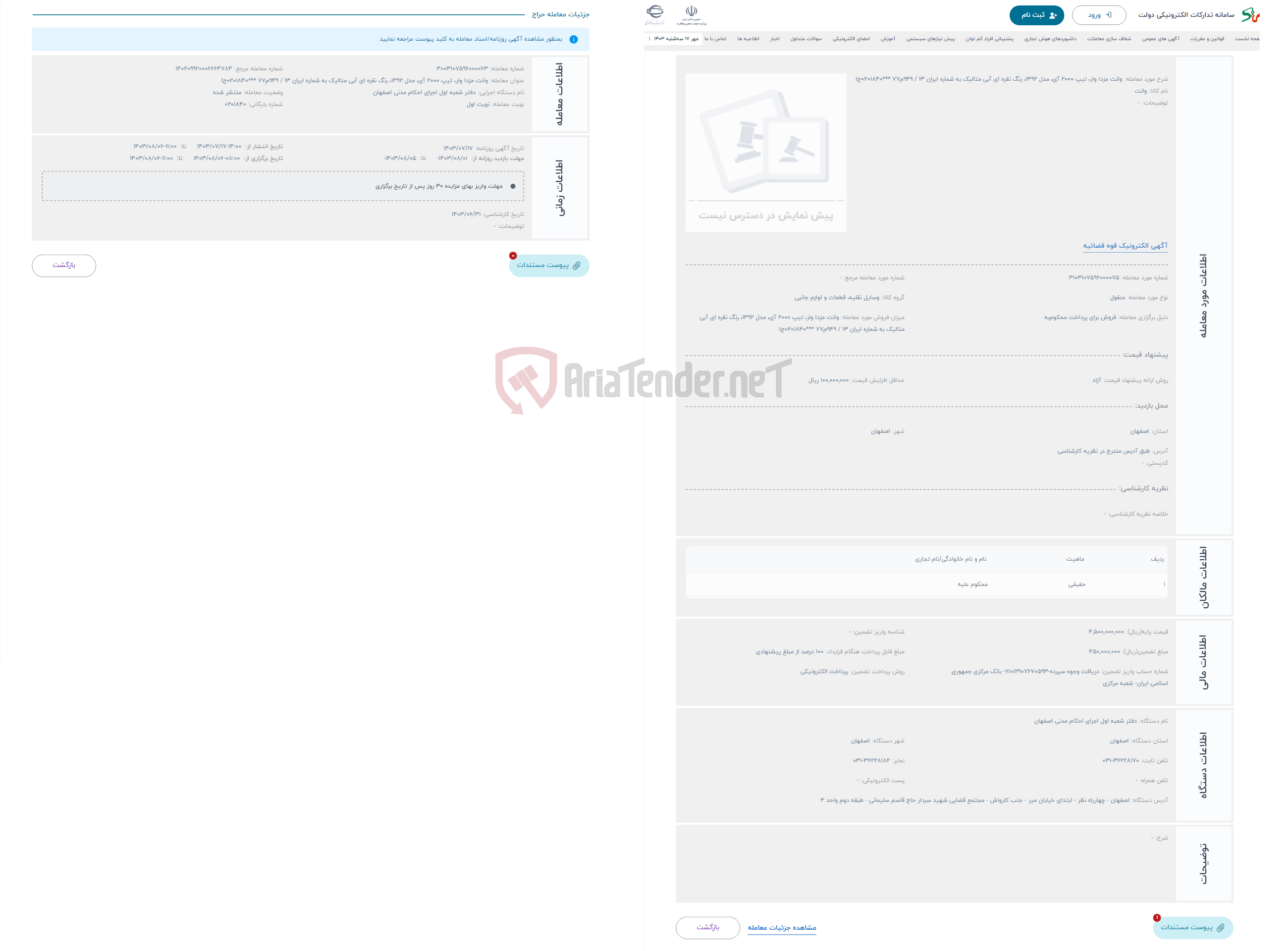Click the بازگشت back button

(x=64, y=265)
